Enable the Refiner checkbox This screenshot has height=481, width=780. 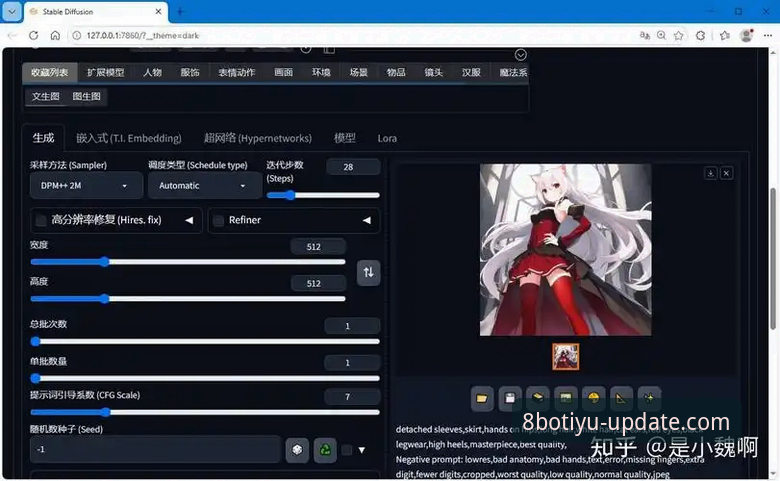click(x=218, y=220)
